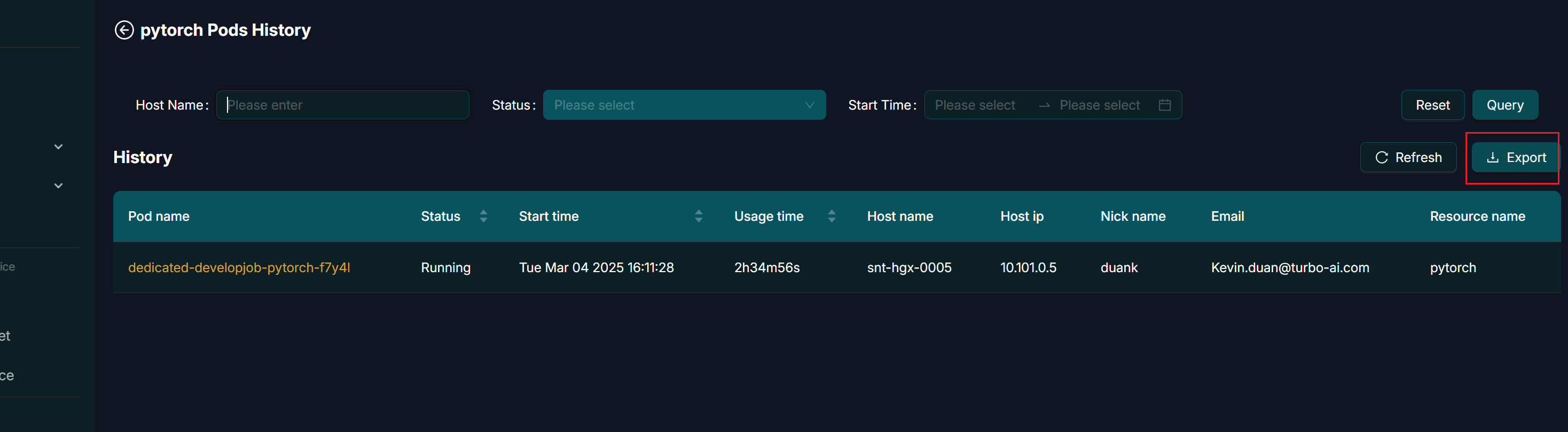Select the Start Time end date field

1099,105
